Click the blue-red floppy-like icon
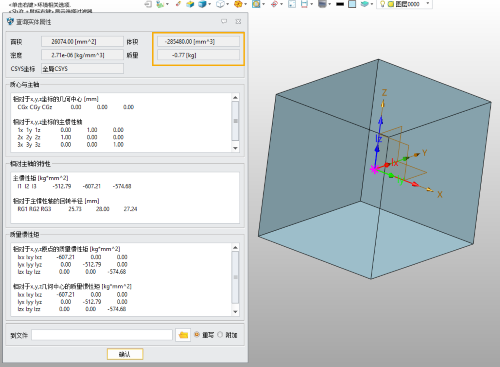This screenshot has width=500, height=367. (304, 4)
